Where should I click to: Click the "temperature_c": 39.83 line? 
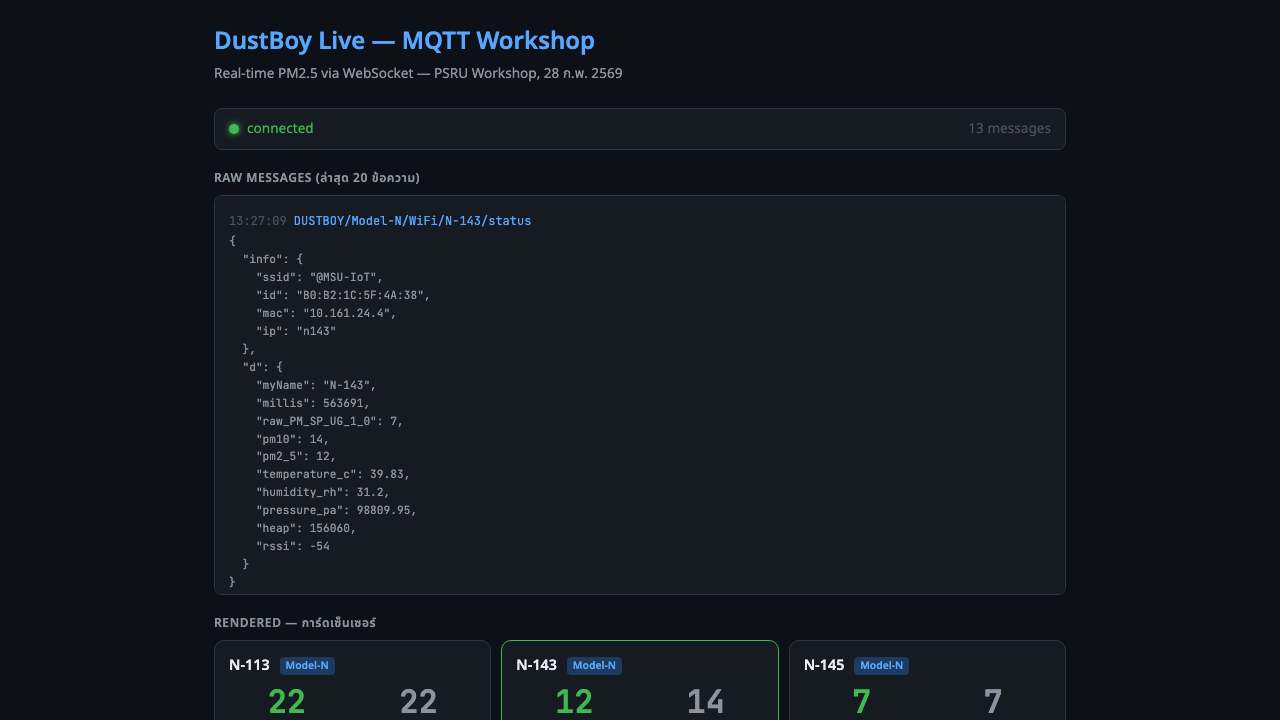332,474
